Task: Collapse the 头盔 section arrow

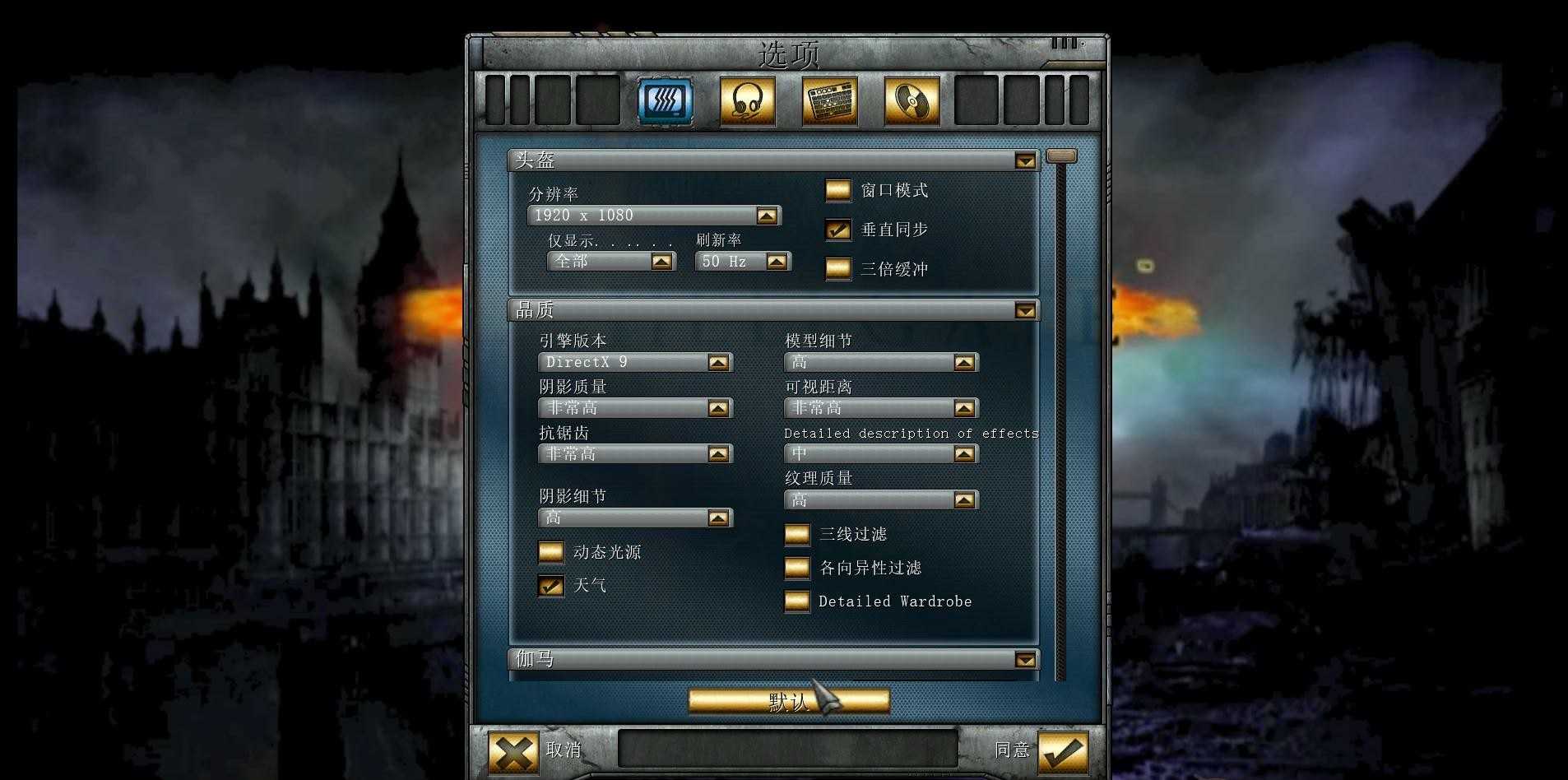Action: point(1025,161)
